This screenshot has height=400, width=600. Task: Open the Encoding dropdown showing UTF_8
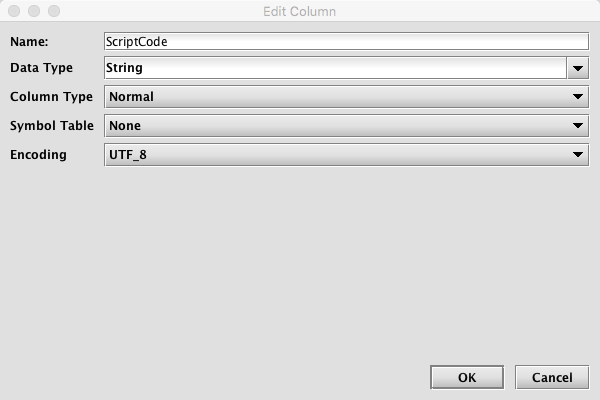coord(346,155)
